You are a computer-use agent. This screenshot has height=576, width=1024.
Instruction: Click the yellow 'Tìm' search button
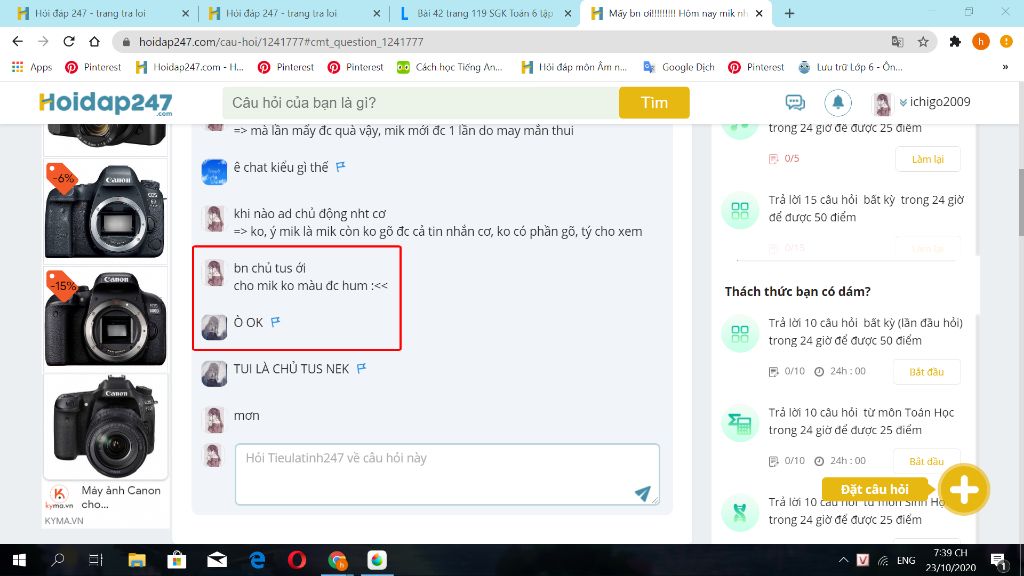(654, 103)
